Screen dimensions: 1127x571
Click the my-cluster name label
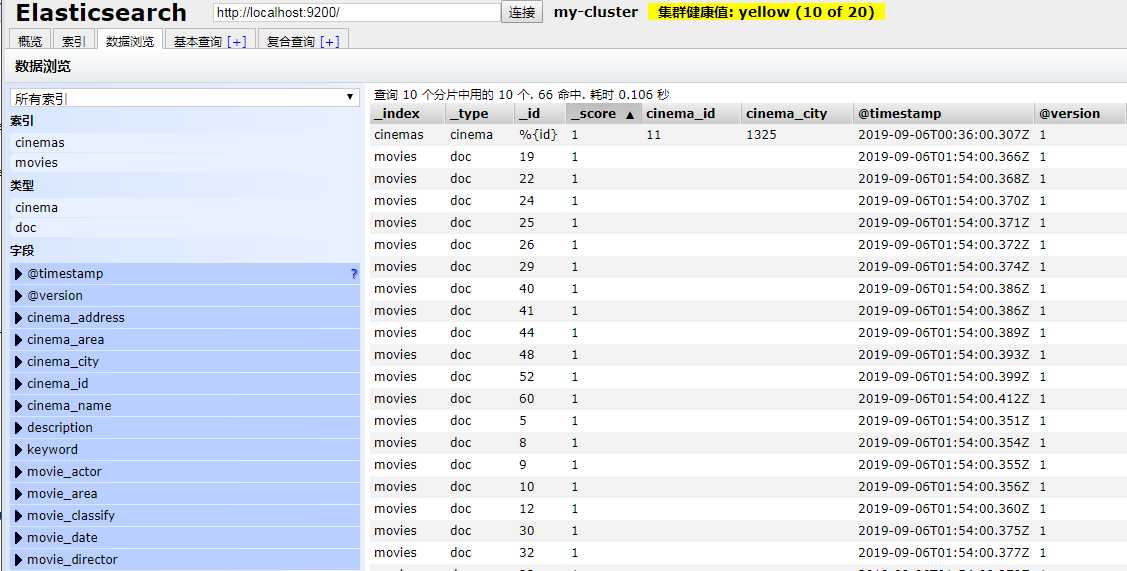point(596,12)
